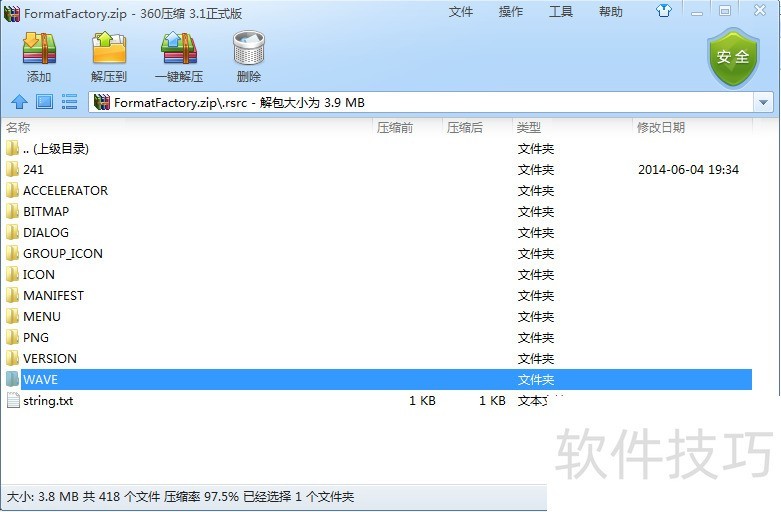Open the 帮助 menu

tap(611, 11)
